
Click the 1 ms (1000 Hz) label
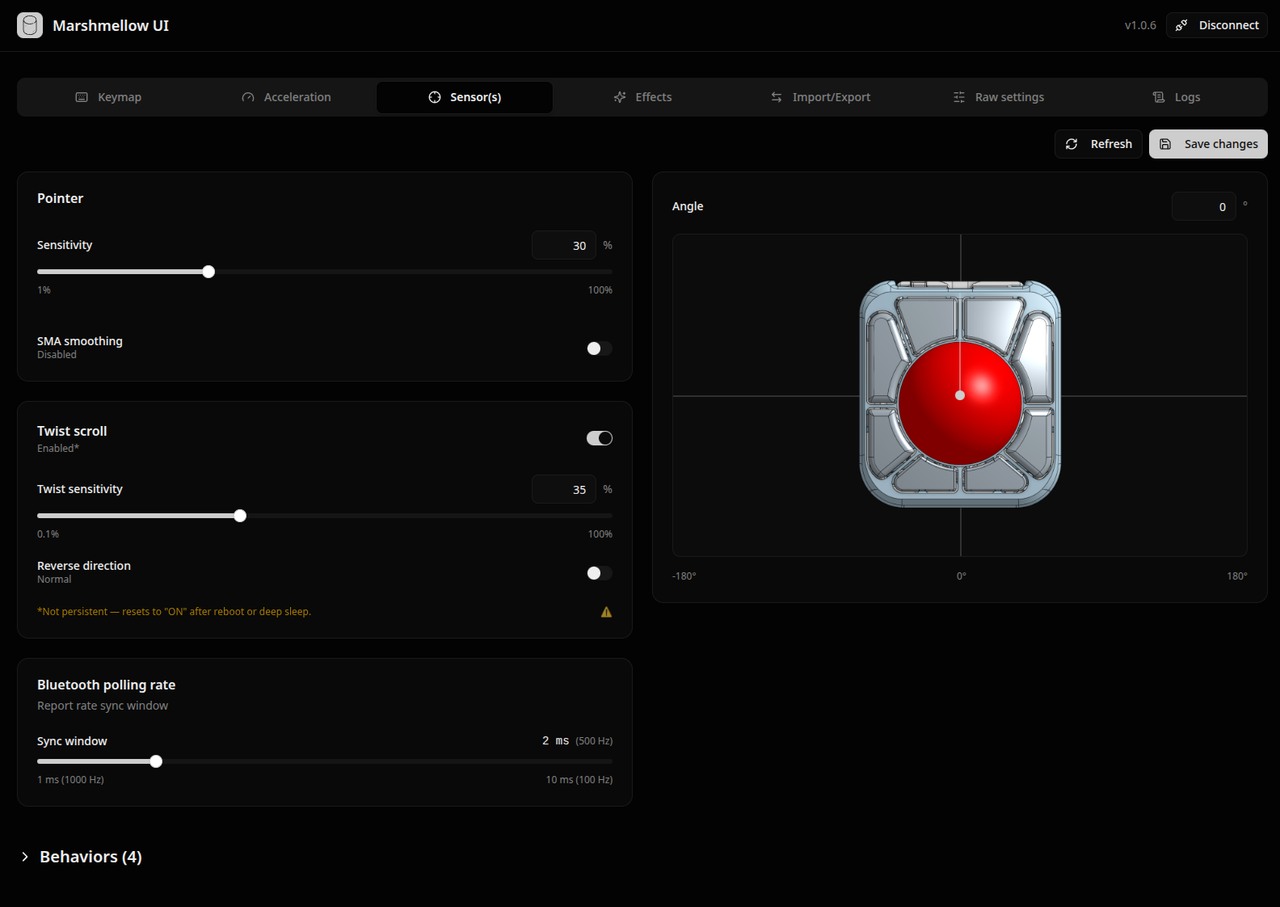click(x=70, y=779)
